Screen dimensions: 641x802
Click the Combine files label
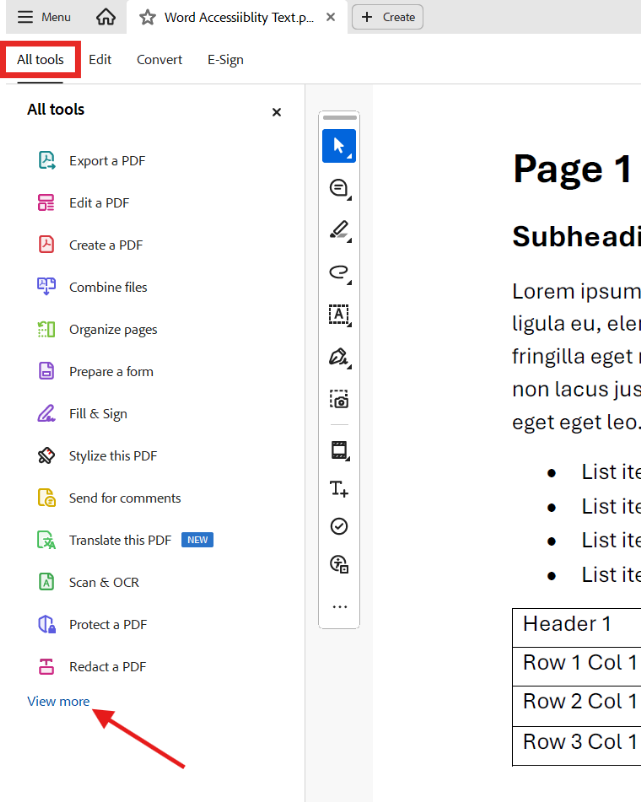[x=108, y=287]
